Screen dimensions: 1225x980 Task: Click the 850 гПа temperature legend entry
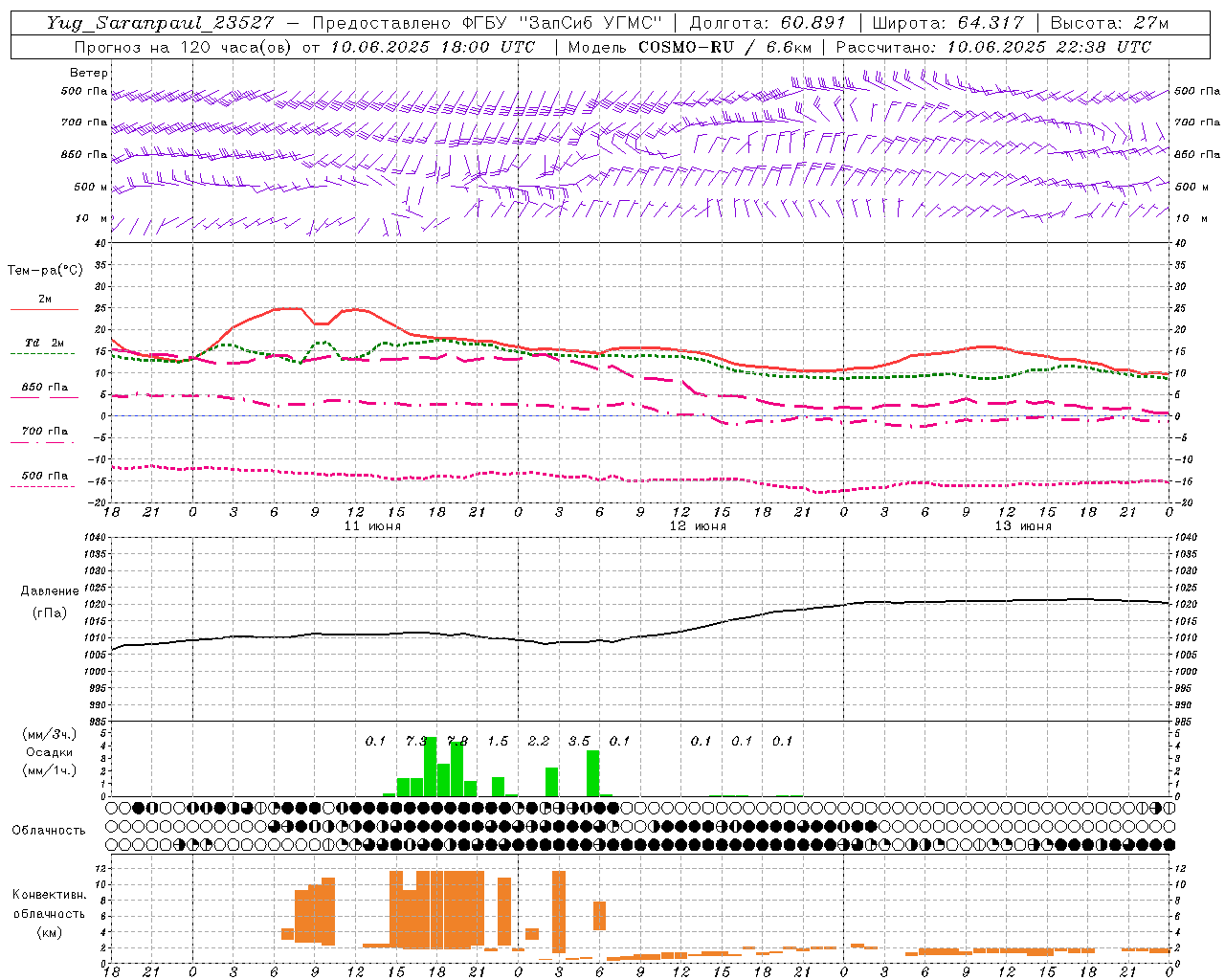pos(45,387)
